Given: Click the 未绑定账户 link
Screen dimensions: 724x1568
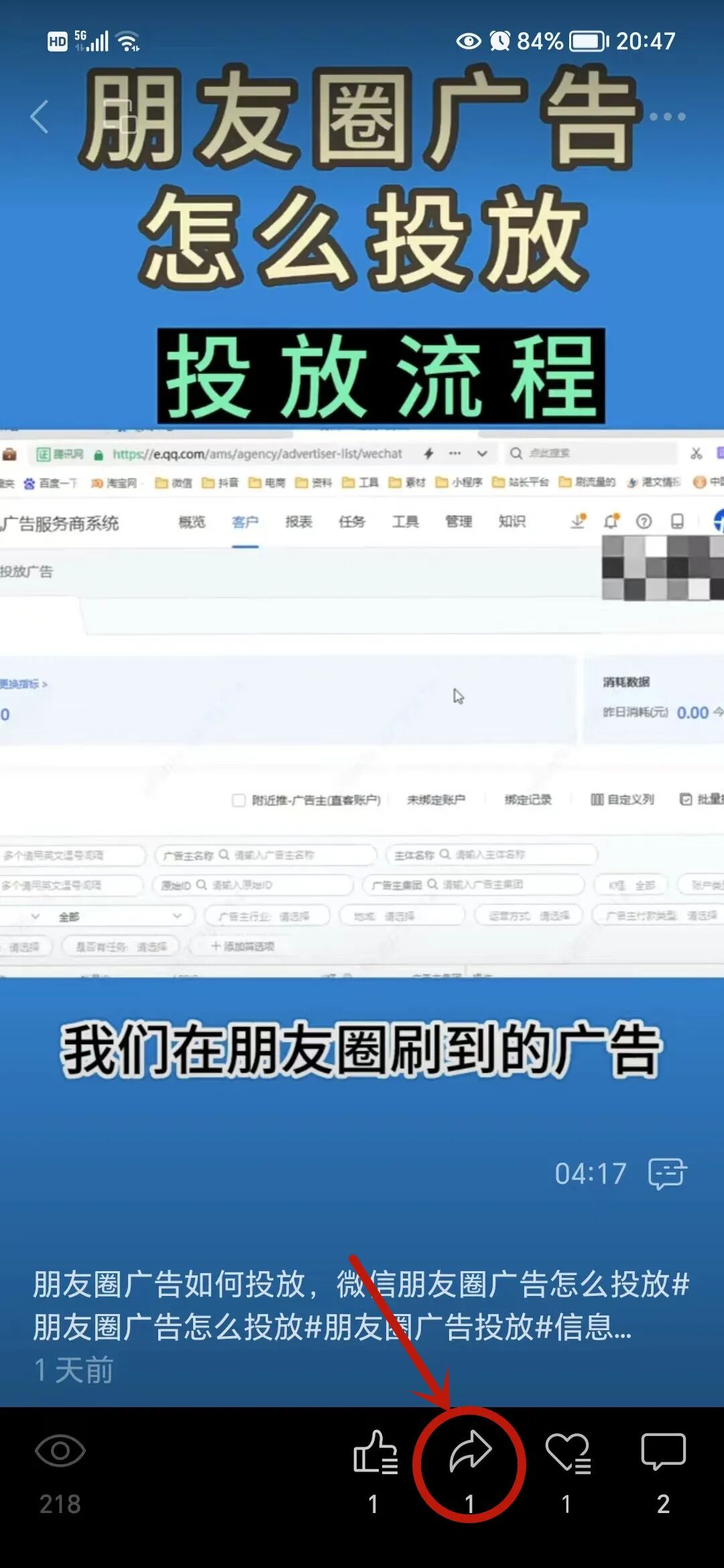Looking at the screenshot, I should 436,799.
